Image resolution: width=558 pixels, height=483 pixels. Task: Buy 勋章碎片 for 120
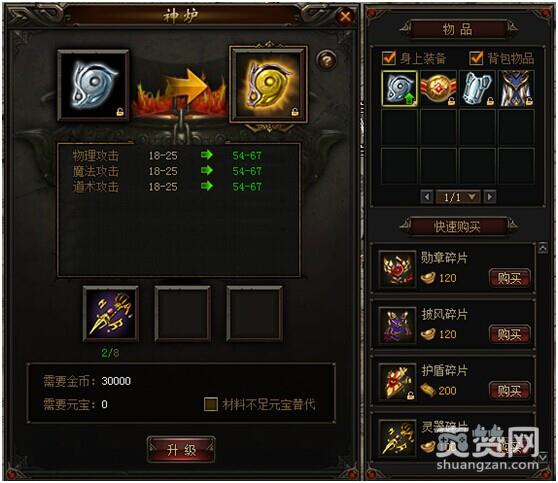(509, 278)
